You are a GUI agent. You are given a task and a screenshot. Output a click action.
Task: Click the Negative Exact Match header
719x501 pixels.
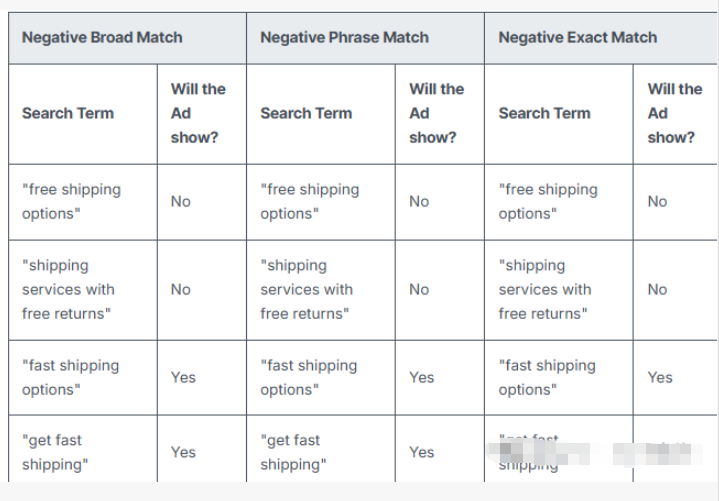[578, 37]
